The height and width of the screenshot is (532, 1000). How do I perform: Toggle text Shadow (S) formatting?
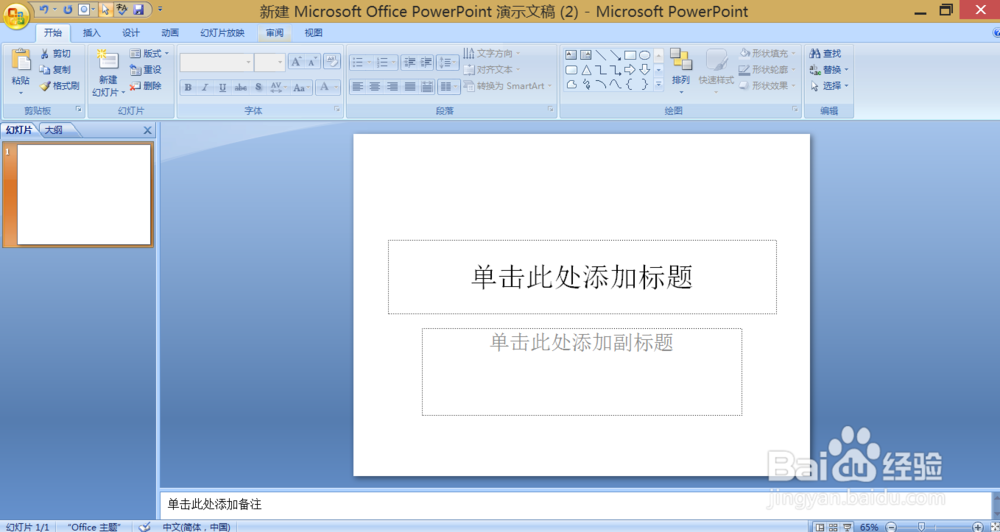(x=258, y=87)
